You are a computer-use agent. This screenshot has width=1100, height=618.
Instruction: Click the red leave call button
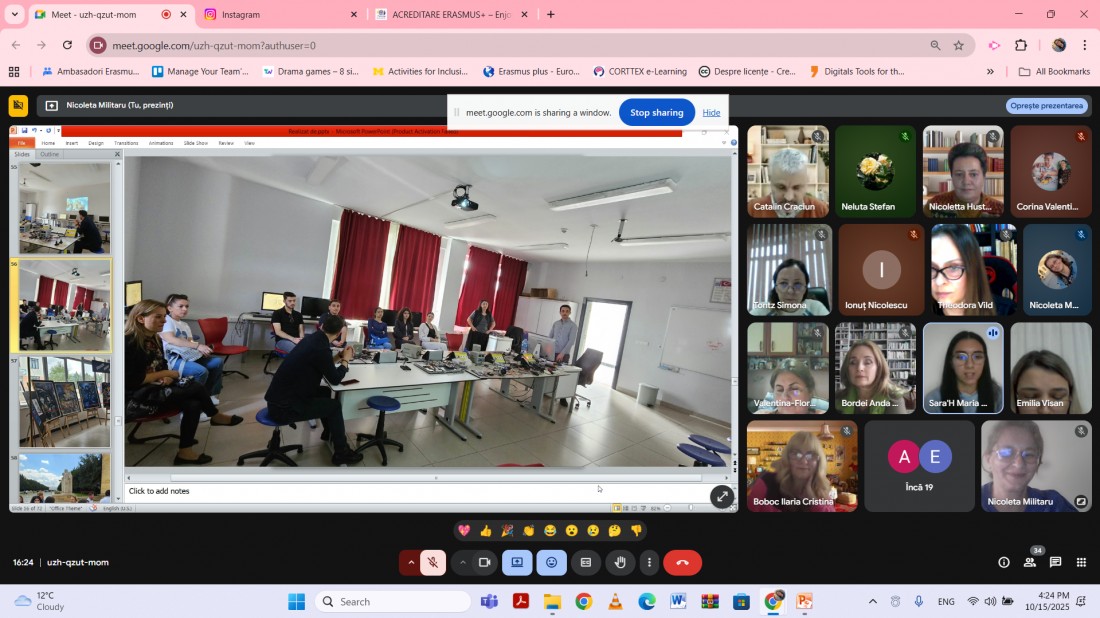click(682, 563)
